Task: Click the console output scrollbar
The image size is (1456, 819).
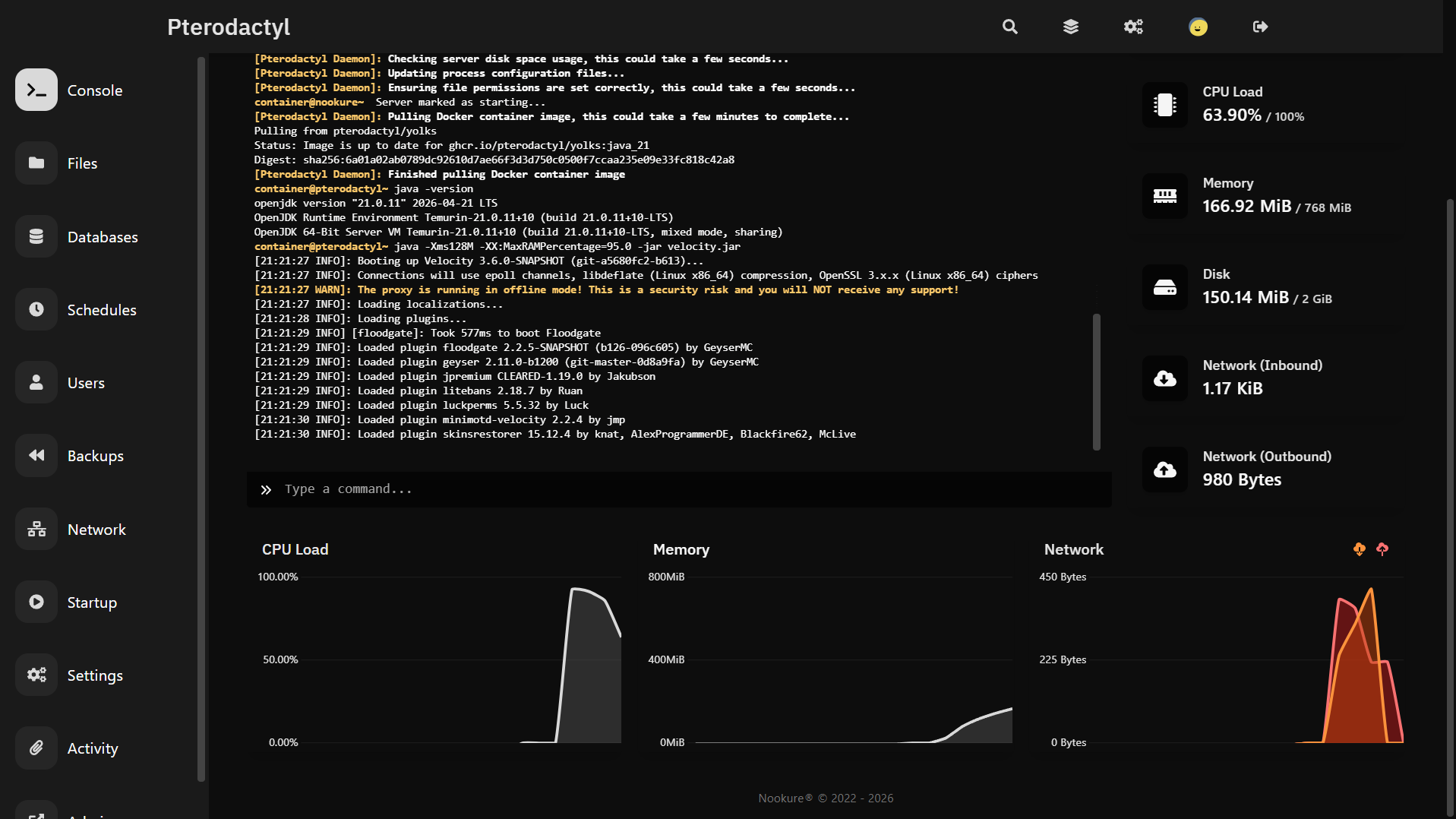Action: pyautogui.click(x=1097, y=381)
